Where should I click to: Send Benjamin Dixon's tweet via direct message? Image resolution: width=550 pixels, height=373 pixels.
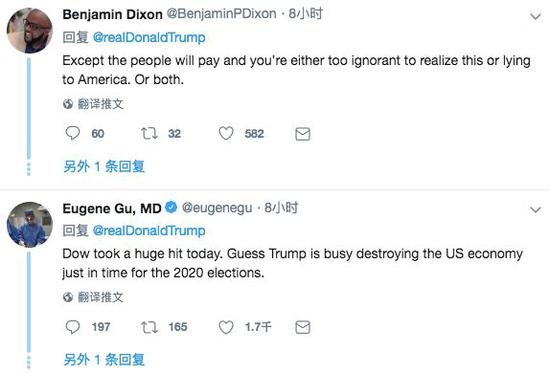[302, 134]
